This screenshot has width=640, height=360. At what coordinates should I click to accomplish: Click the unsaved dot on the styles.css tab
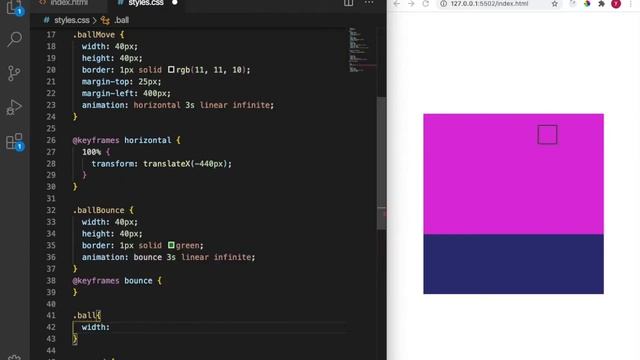[175, 3]
